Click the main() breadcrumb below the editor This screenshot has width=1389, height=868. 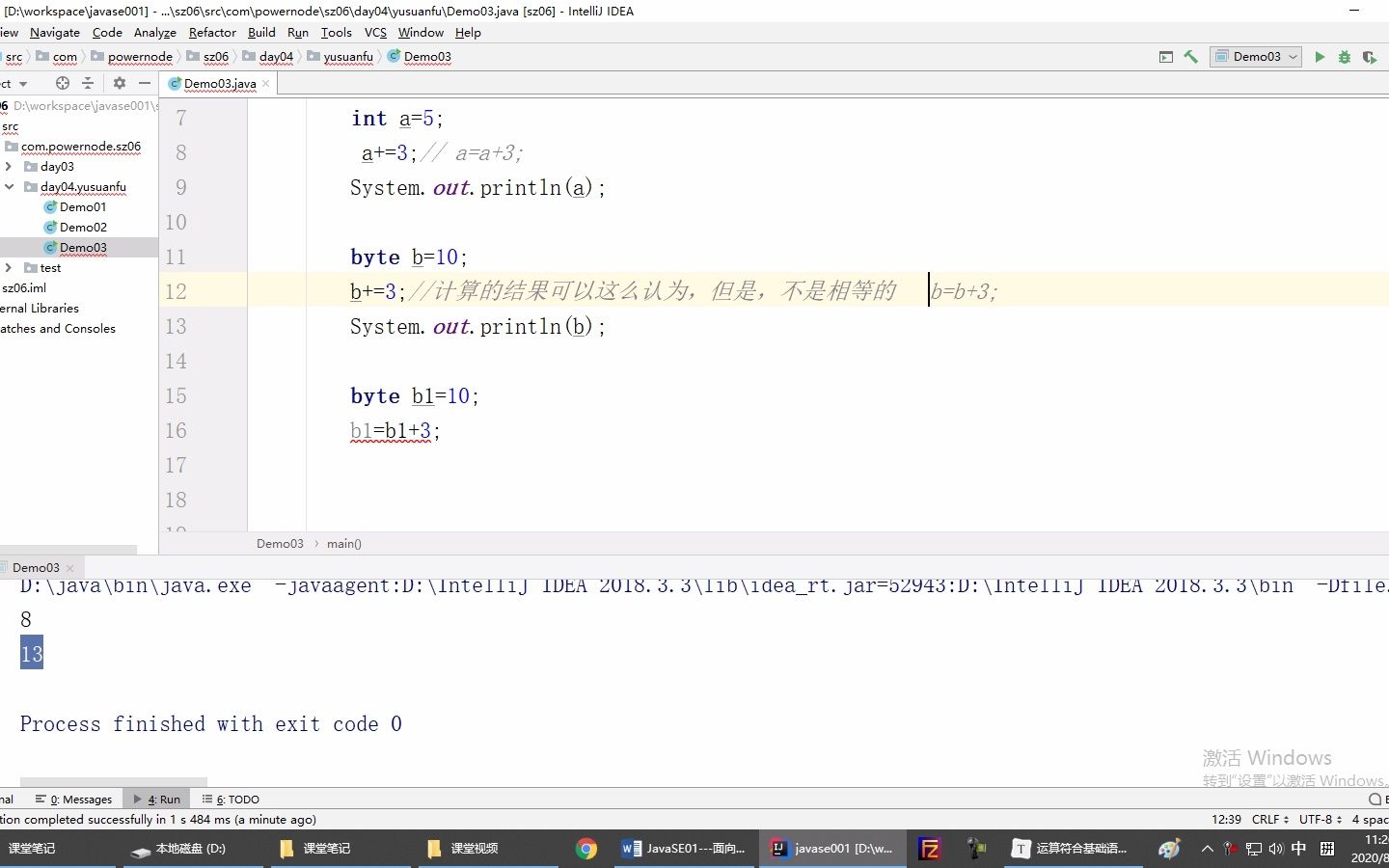343,543
